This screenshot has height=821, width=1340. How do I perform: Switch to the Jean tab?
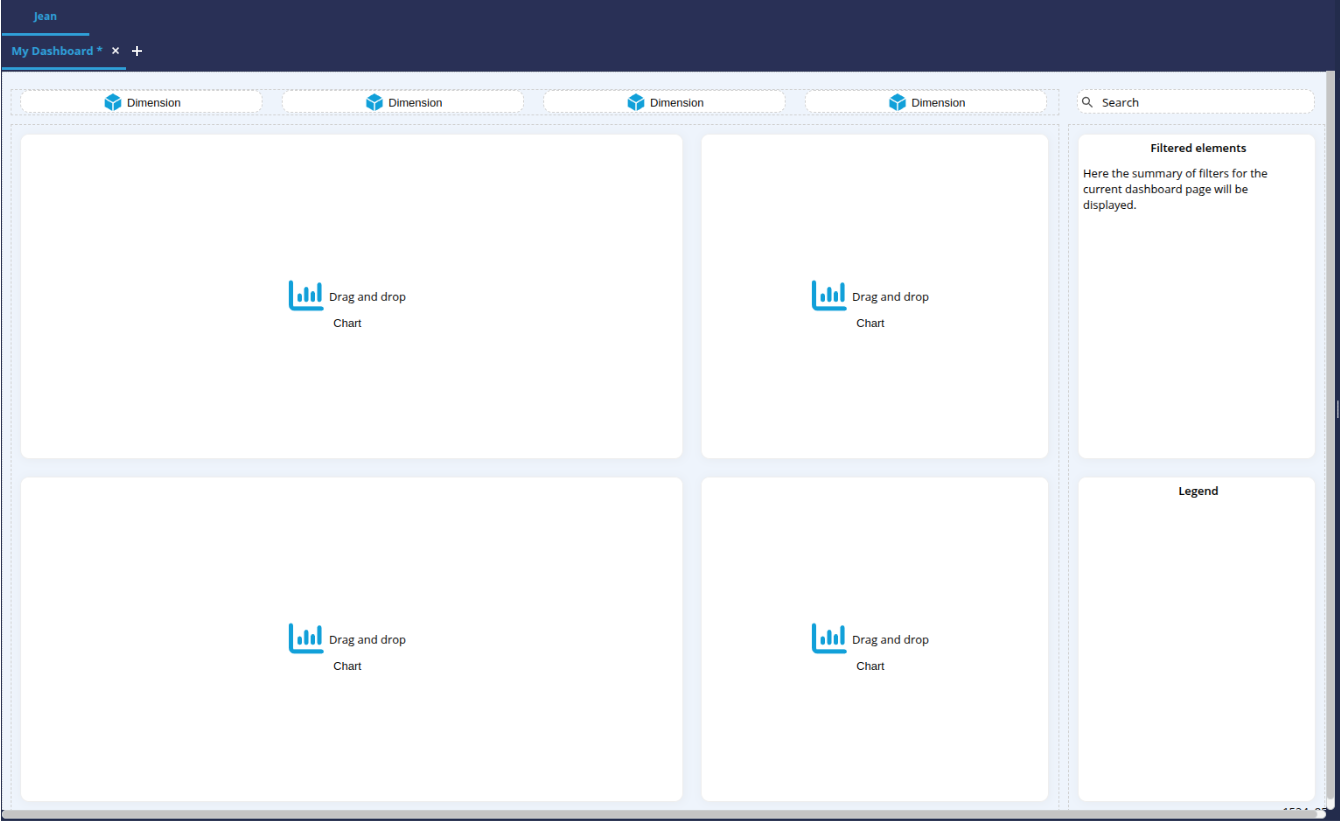45,17
